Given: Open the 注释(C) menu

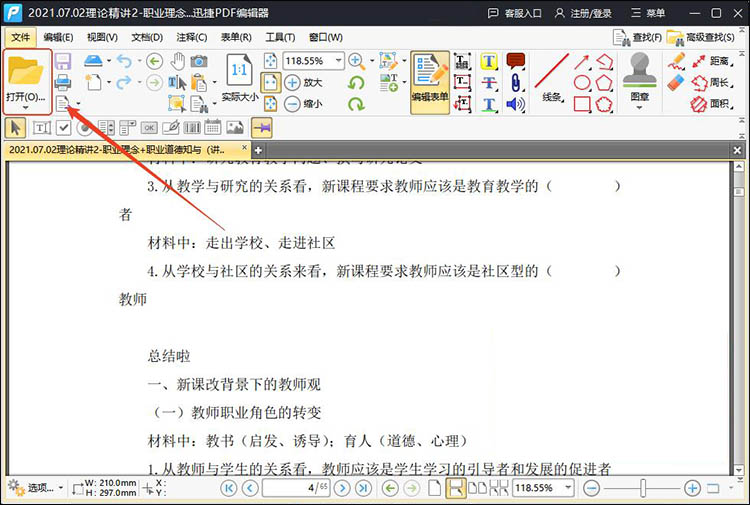Looking at the screenshot, I should coord(191,37).
